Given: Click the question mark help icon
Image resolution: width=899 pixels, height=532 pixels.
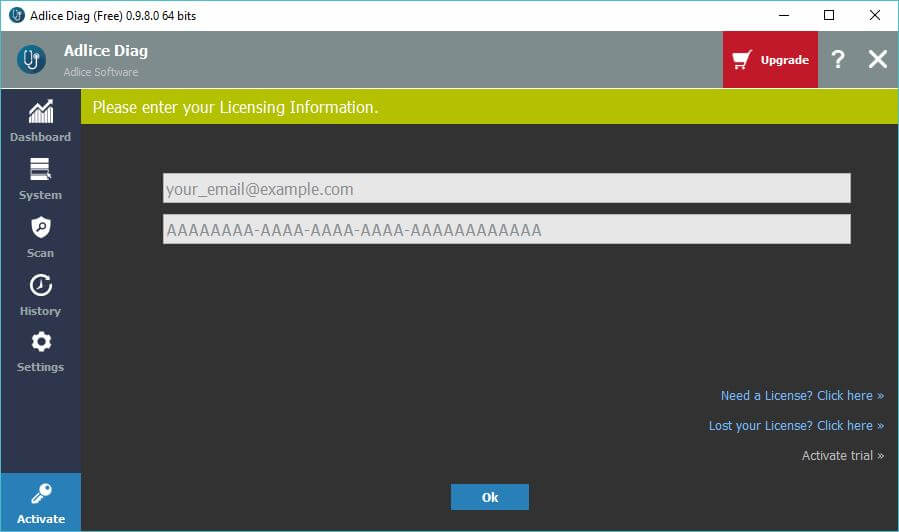Looking at the screenshot, I should 838,60.
